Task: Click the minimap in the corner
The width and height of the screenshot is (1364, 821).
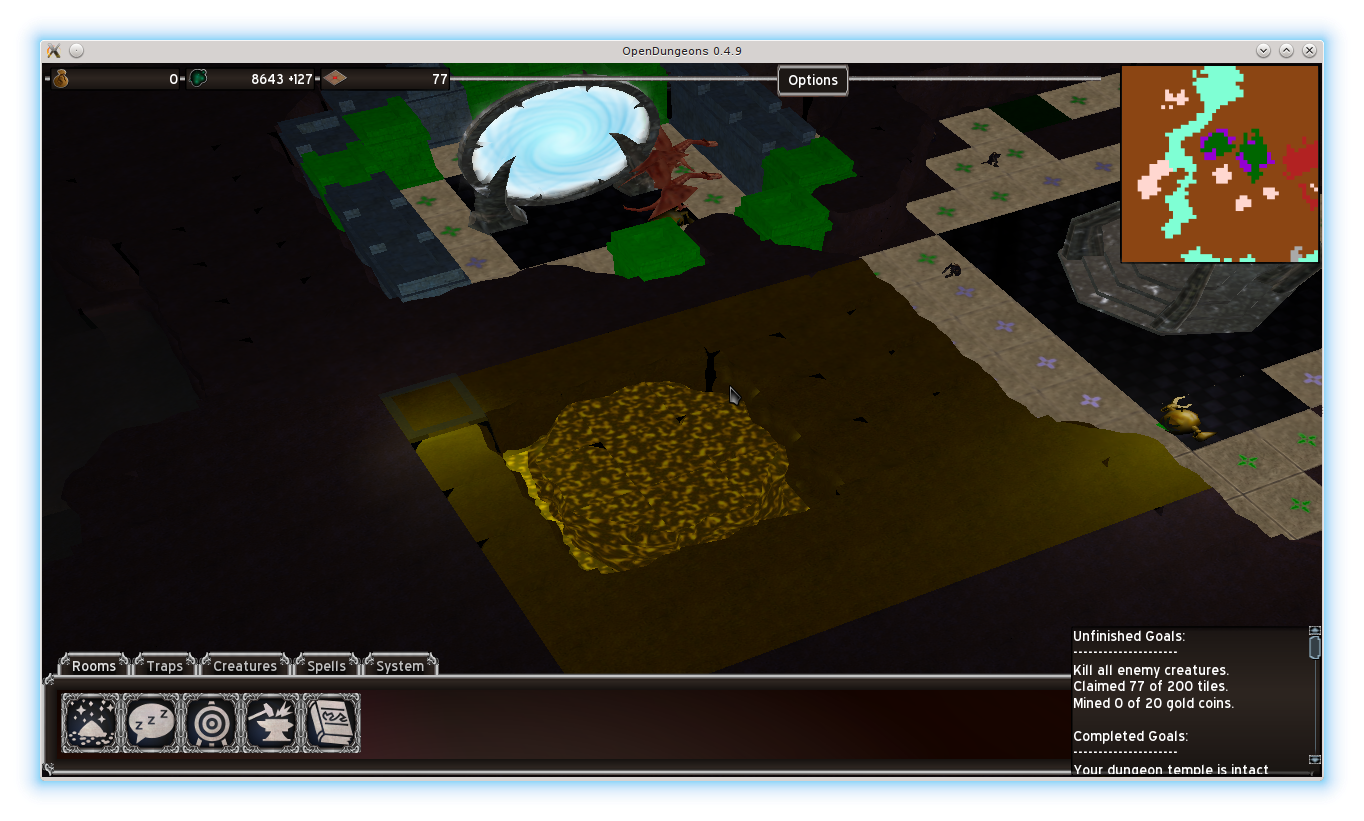Action: pos(1219,164)
